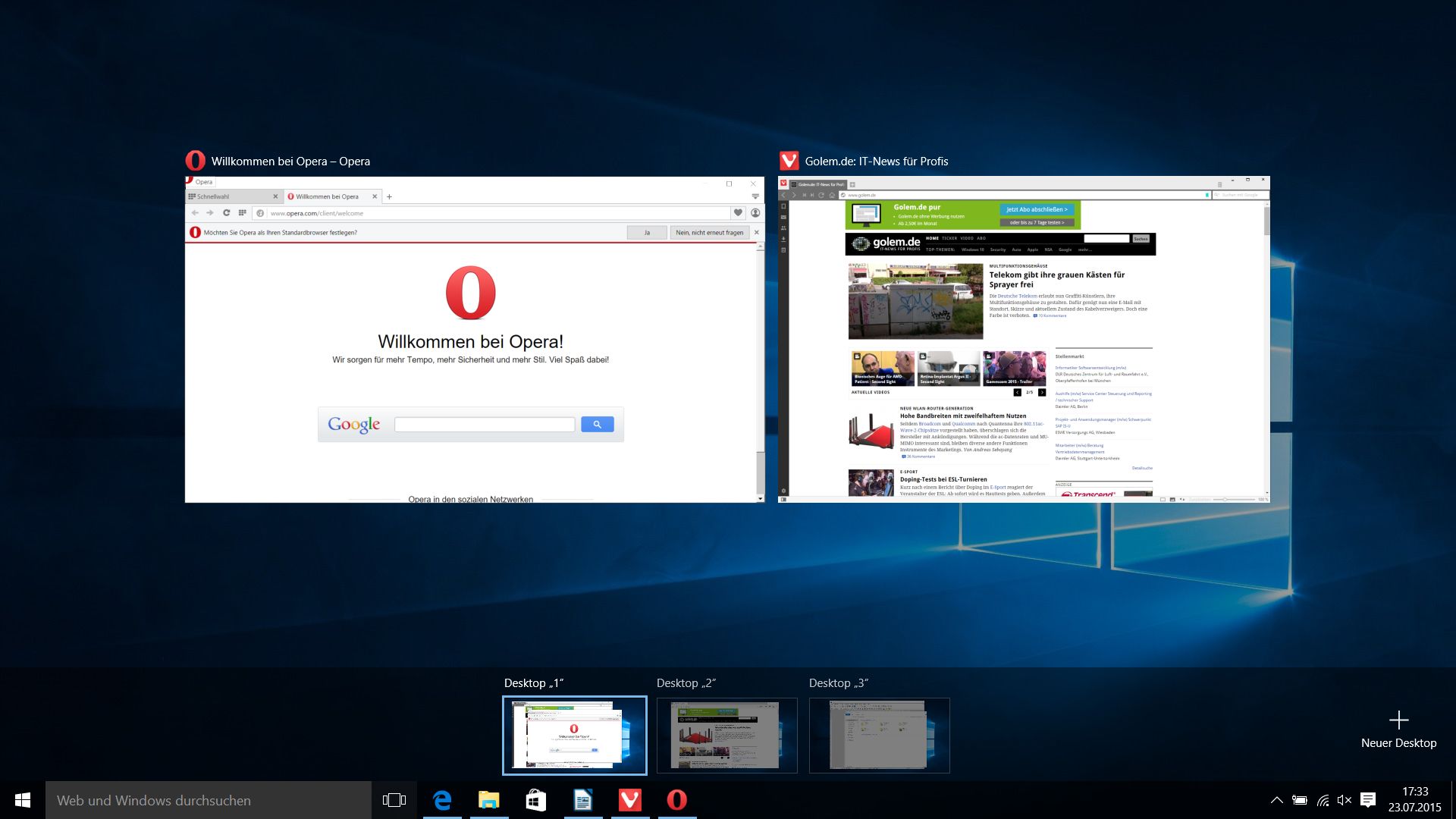
Task: Reload the page in Opera
Action: (226, 213)
